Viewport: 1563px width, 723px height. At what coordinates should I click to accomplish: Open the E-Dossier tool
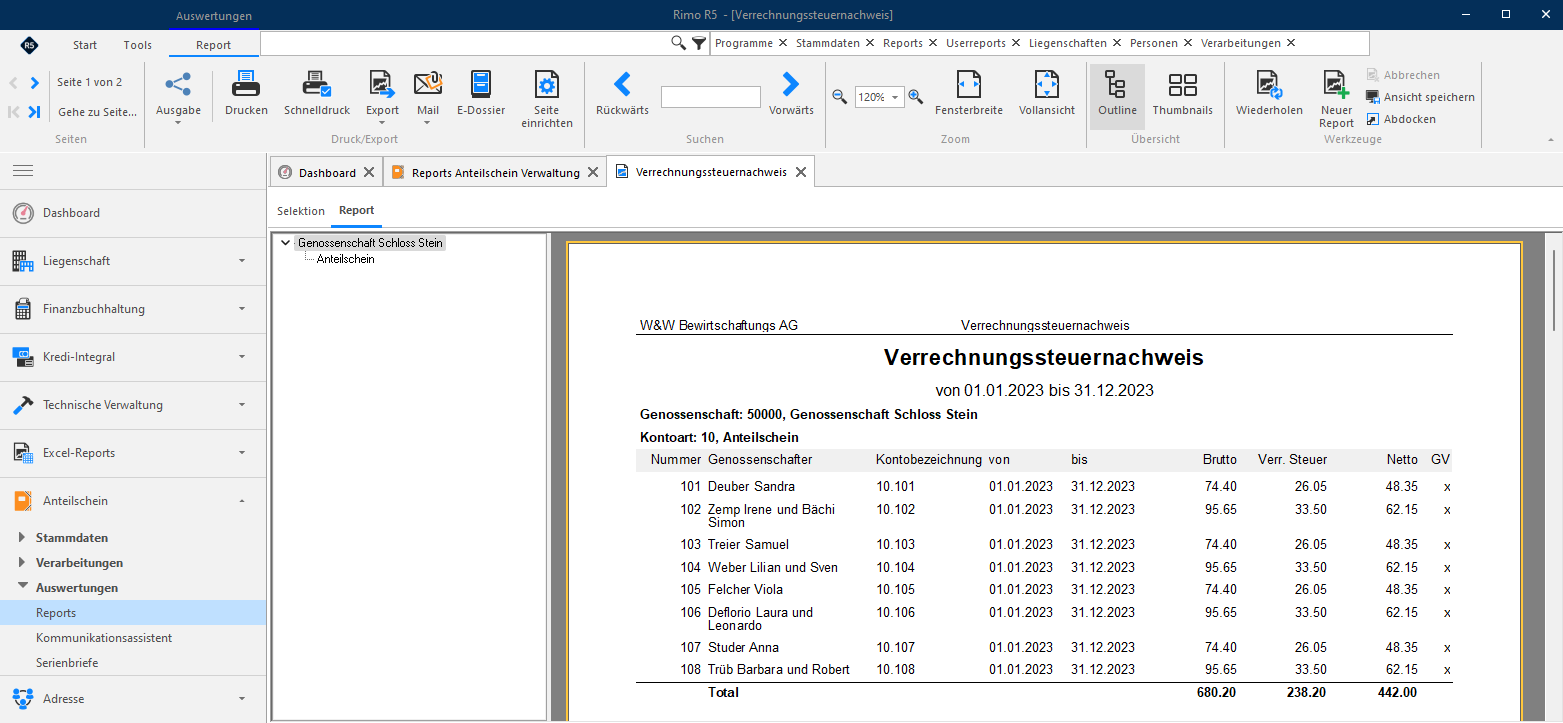[x=481, y=94]
